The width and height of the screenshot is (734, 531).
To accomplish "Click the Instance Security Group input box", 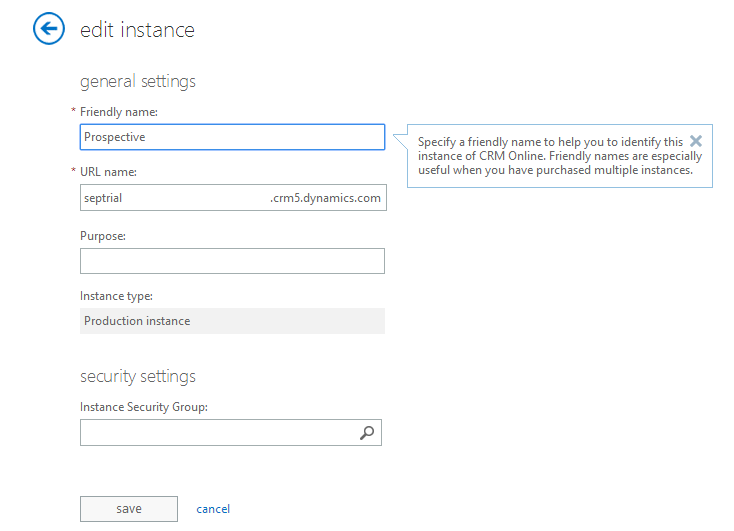I will point(217,432).
